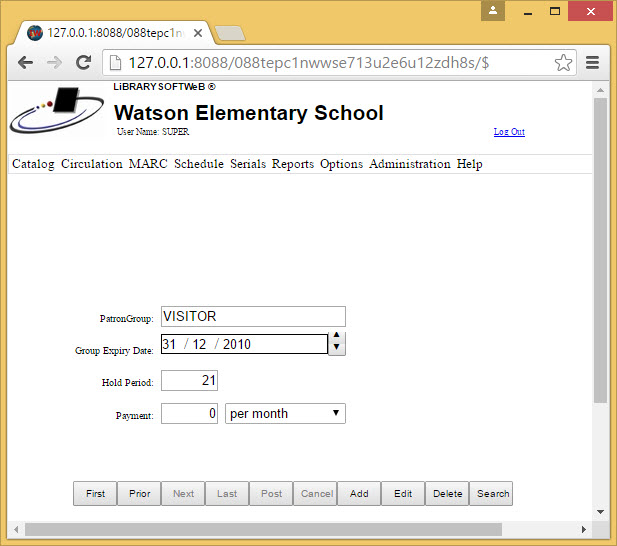Screen dimensions: 617x546
Task: Click the Library Software logo image
Action: coord(57,111)
